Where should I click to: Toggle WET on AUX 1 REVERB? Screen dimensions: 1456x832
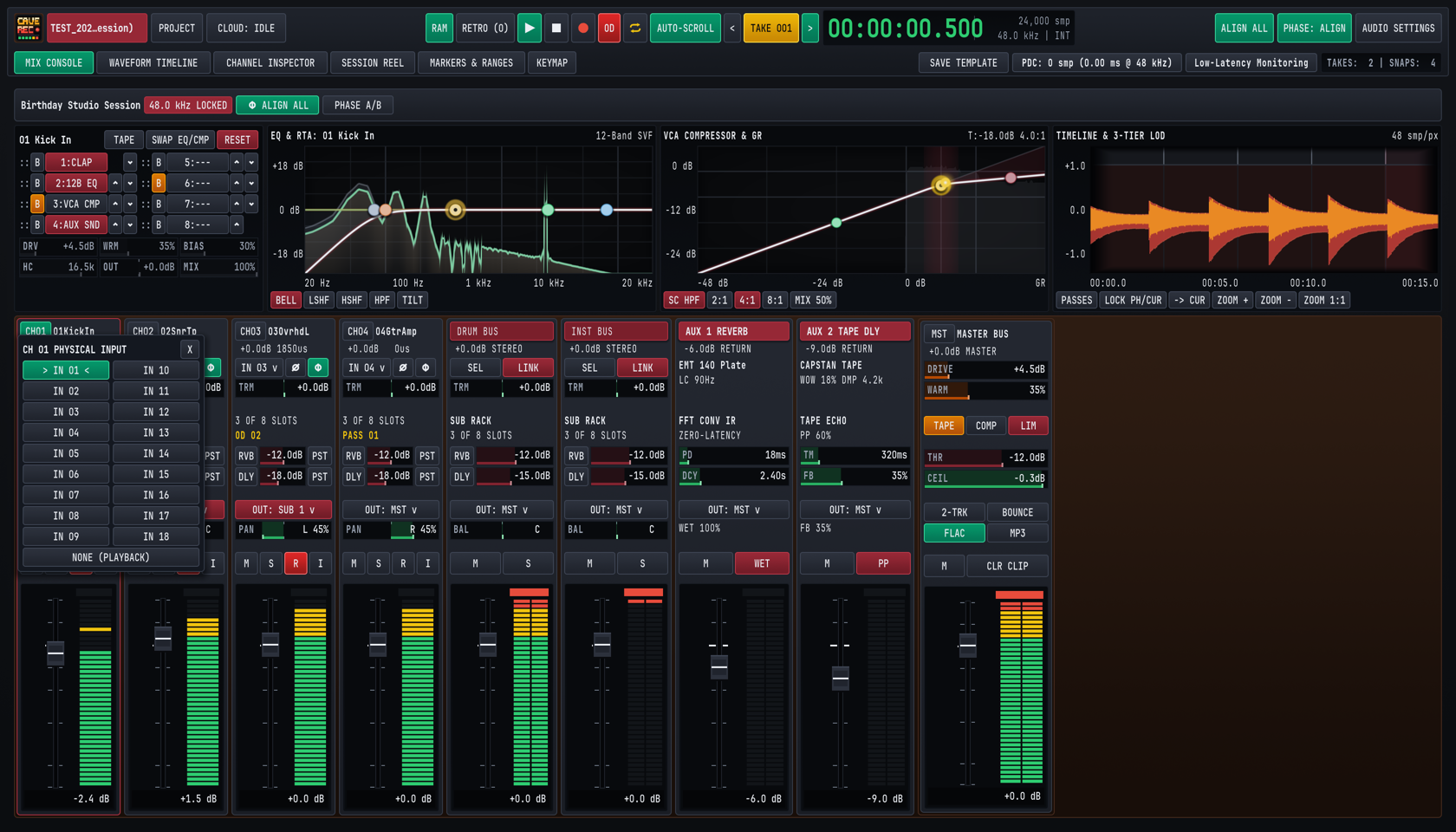(x=762, y=563)
